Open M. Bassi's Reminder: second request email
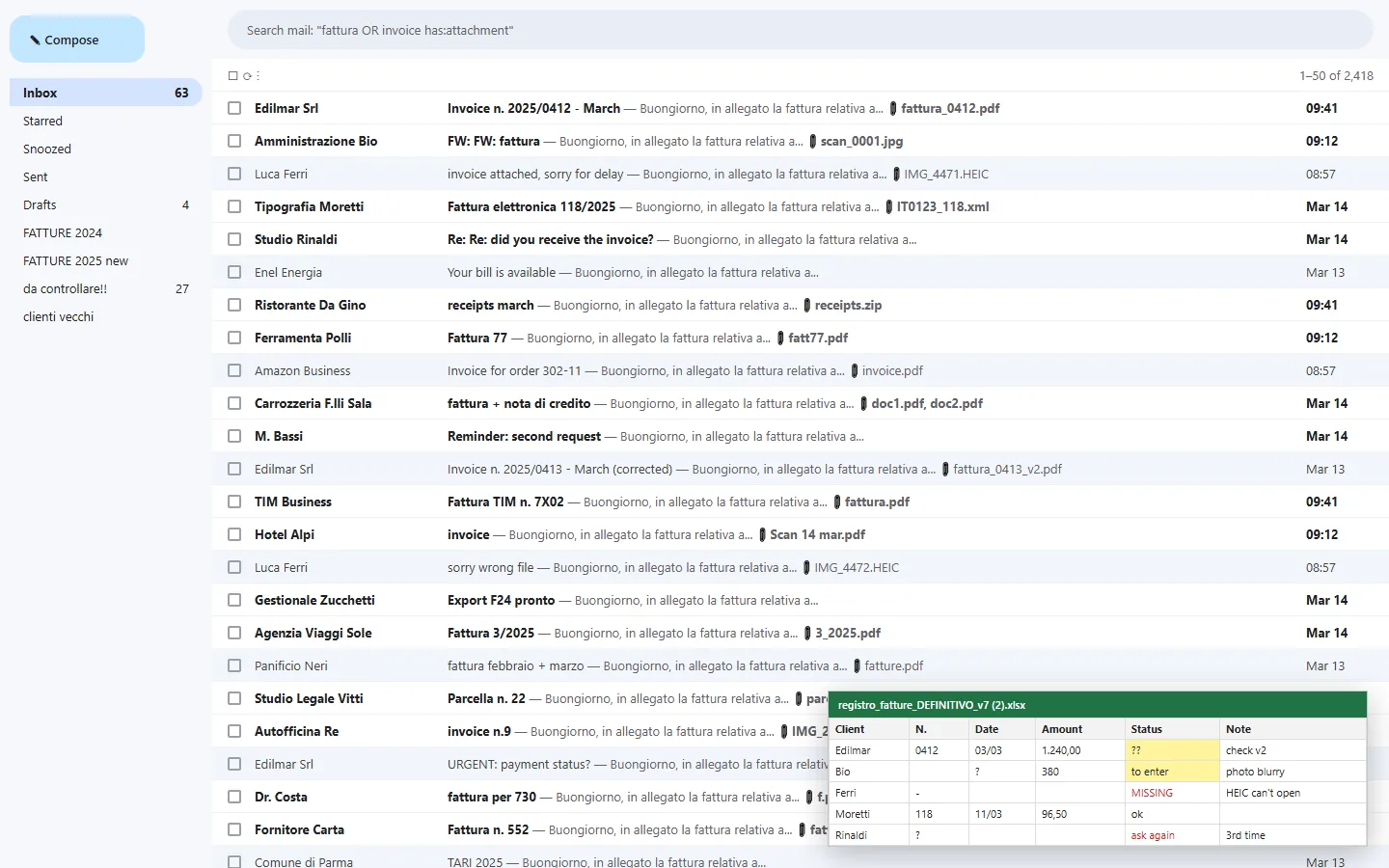The image size is (1389, 868). pyautogui.click(x=800, y=436)
